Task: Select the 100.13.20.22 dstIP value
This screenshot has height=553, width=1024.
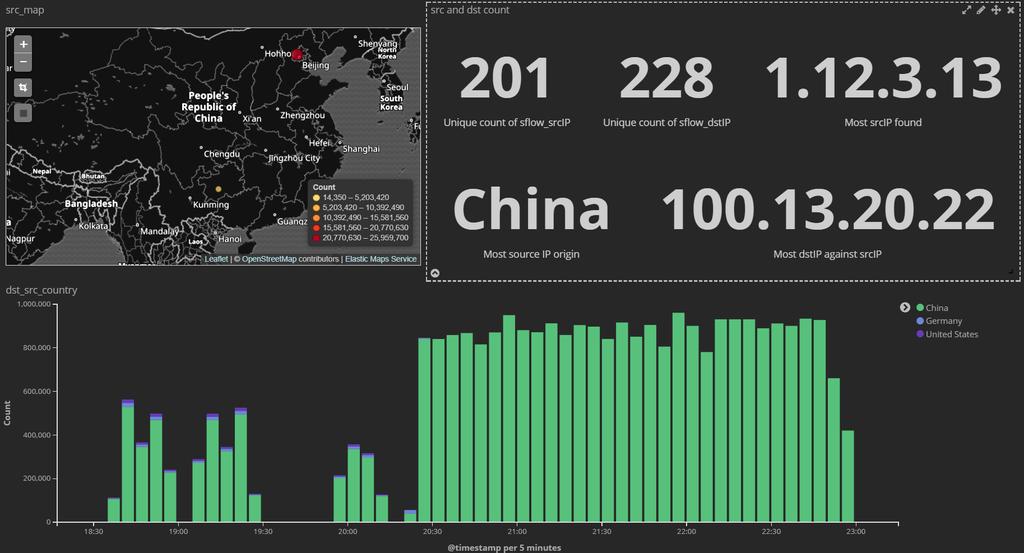Action: click(827, 209)
